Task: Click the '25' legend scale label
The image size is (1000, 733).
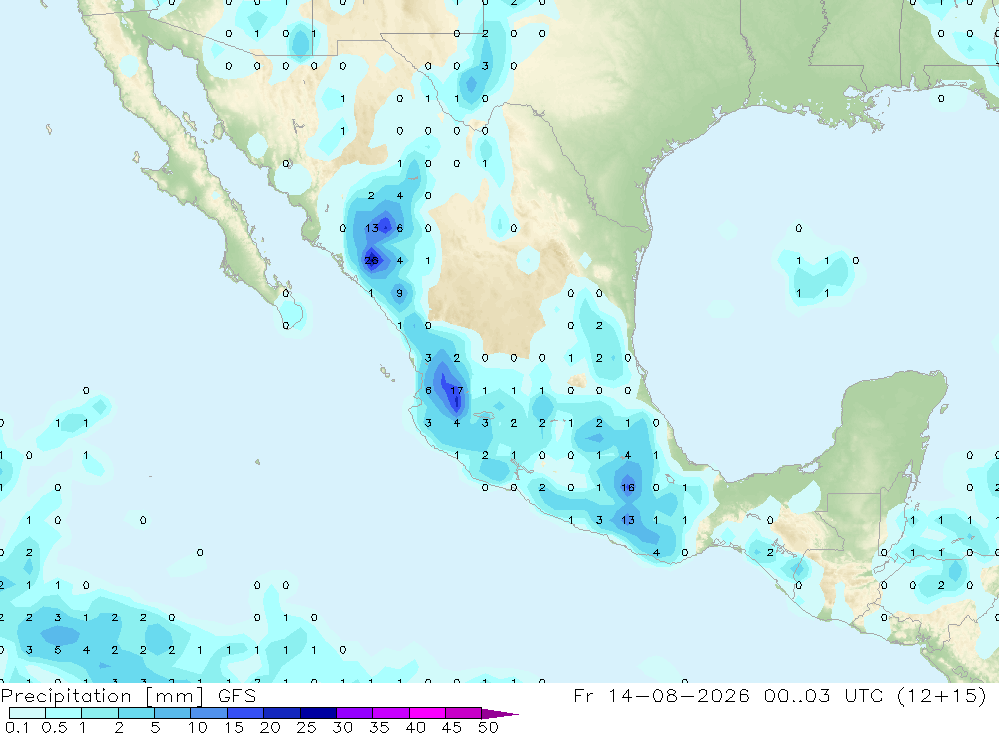Action: pyautogui.click(x=306, y=727)
